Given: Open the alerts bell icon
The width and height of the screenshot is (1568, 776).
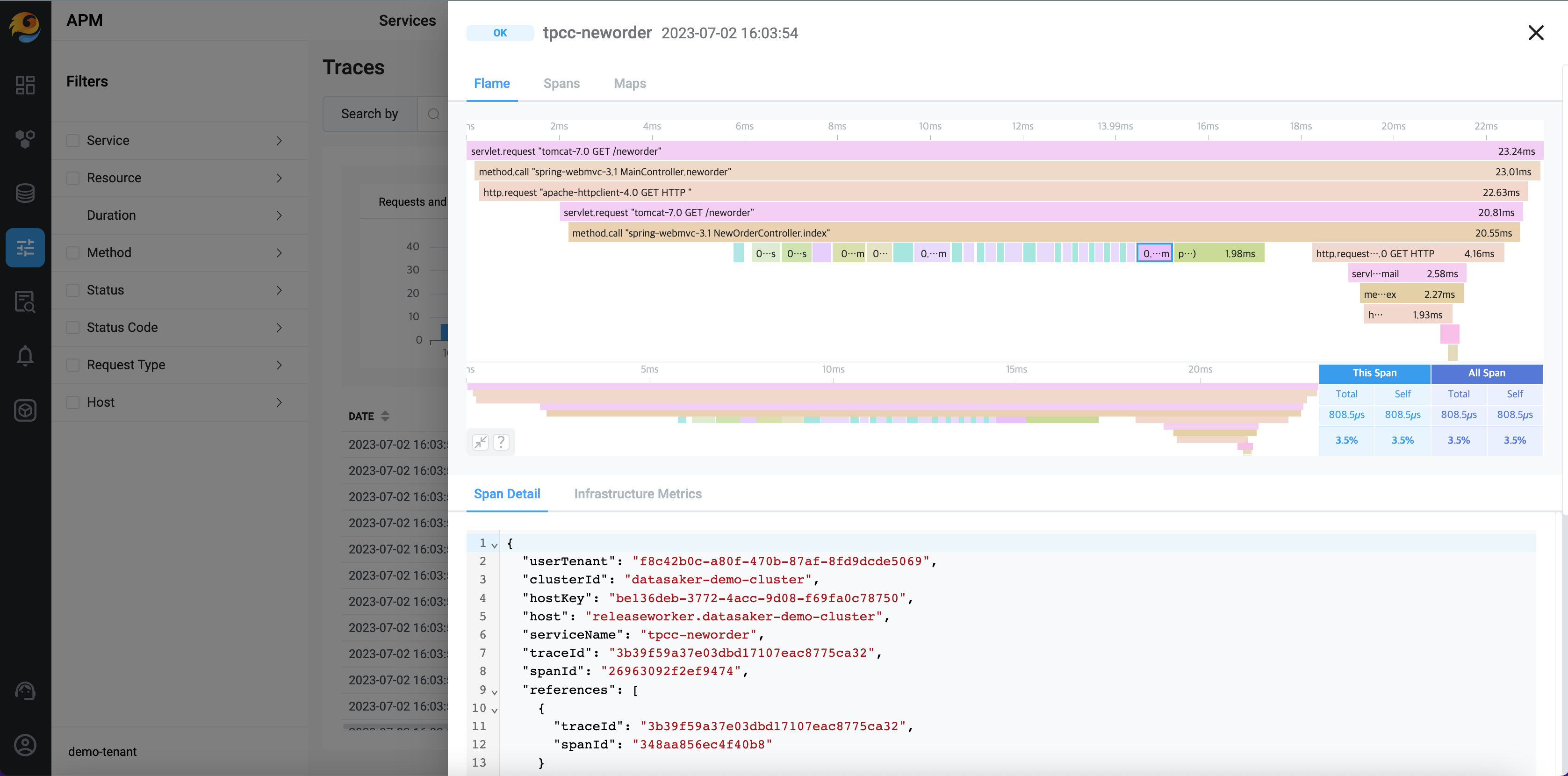Looking at the screenshot, I should click(x=25, y=356).
